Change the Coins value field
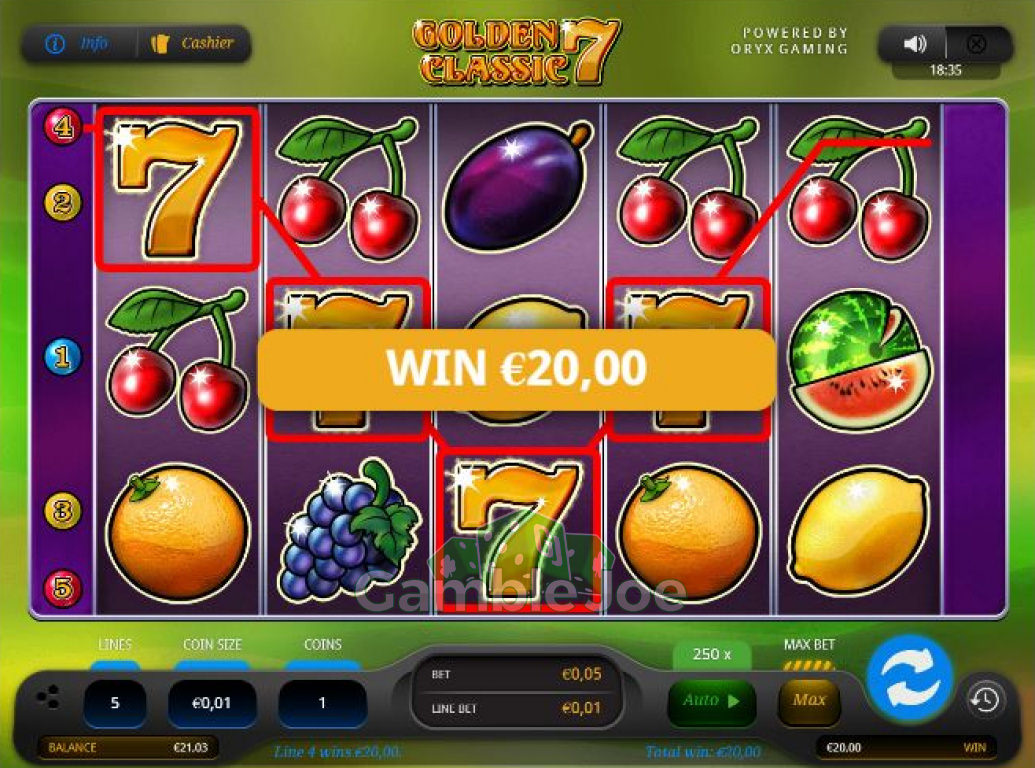This screenshot has height=768, width=1035. tap(322, 703)
